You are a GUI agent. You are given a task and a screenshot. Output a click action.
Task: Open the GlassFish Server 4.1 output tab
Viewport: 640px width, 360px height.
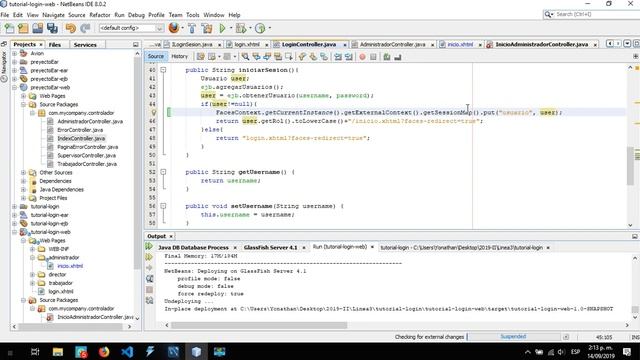(x=271, y=247)
